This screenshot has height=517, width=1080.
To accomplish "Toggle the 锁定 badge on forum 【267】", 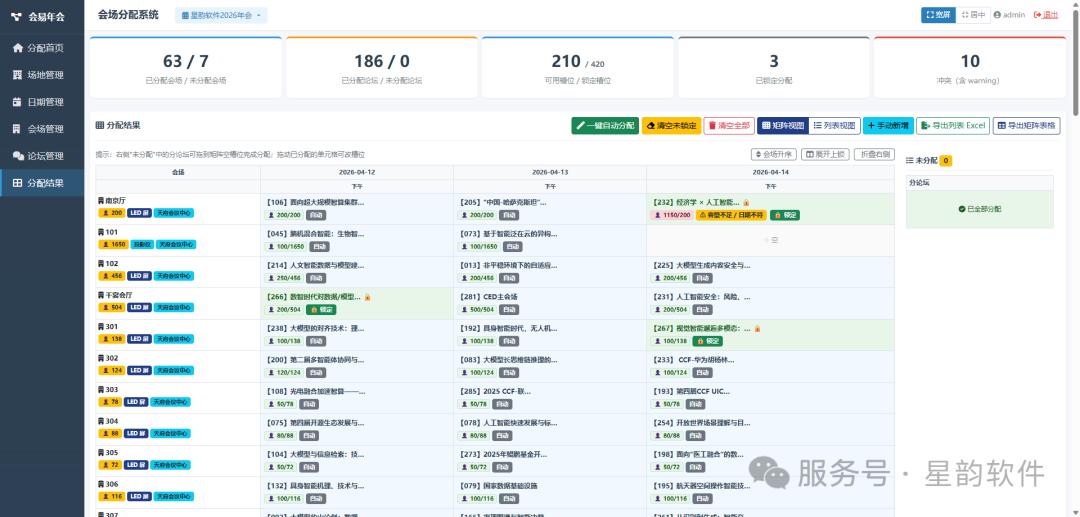I will tap(709, 341).
